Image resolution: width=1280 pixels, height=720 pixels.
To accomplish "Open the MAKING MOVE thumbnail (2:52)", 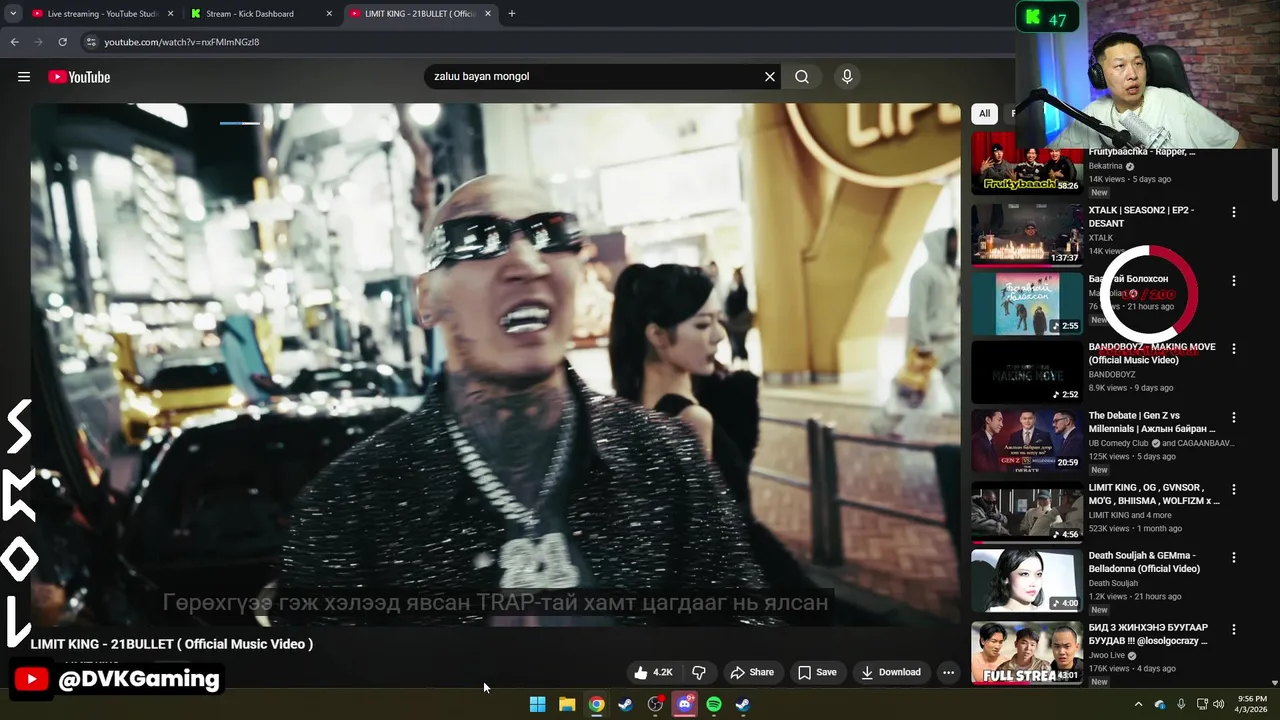I will pos(1027,372).
